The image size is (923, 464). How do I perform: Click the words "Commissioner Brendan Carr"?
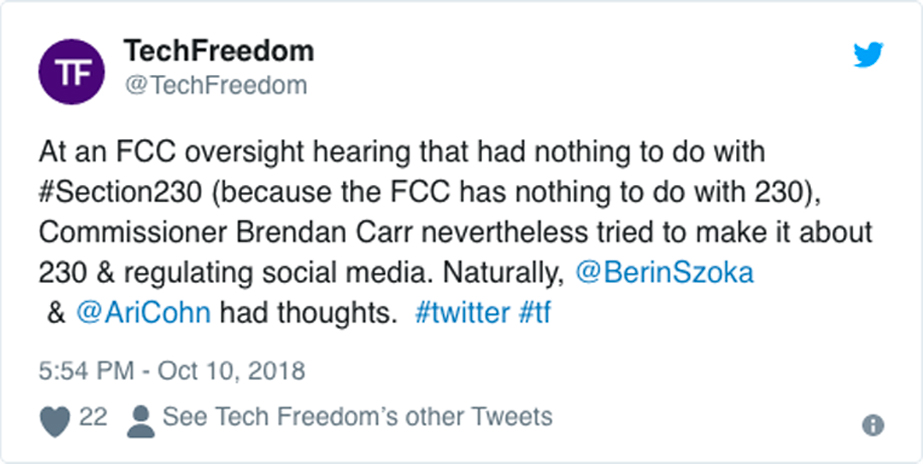[229, 232]
